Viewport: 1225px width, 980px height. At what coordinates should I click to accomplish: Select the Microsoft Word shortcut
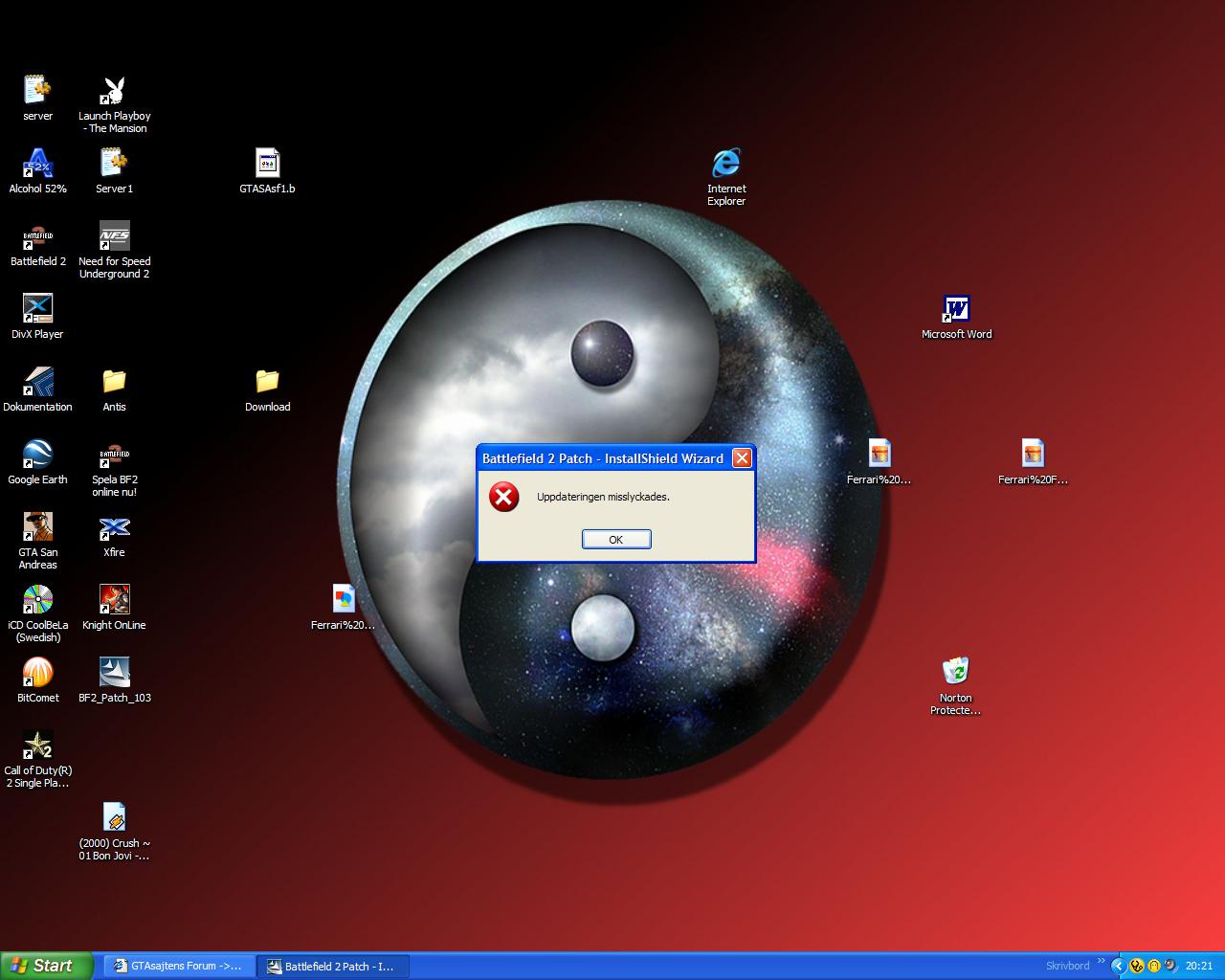click(x=956, y=316)
